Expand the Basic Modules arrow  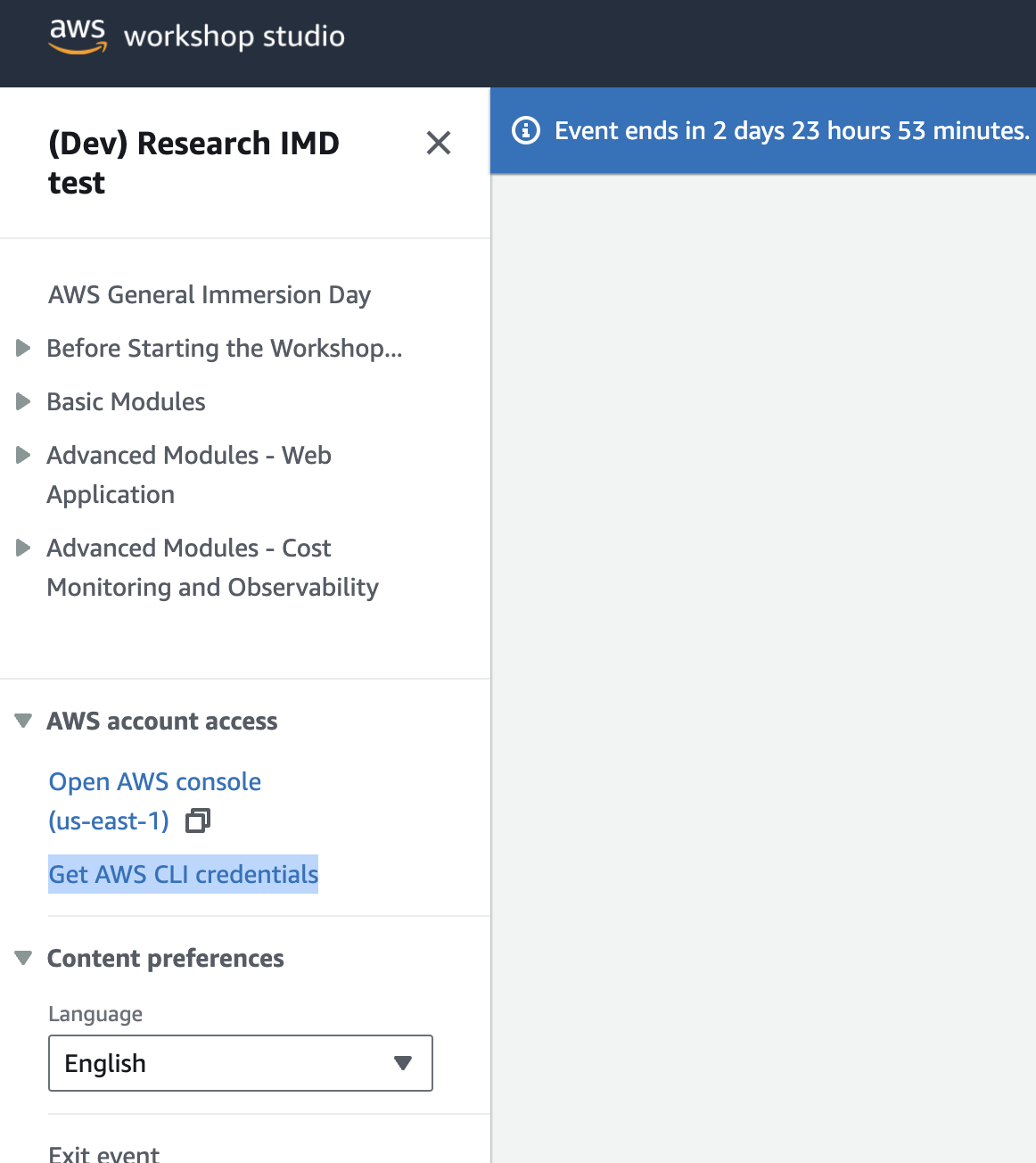[x=24, y=401]
